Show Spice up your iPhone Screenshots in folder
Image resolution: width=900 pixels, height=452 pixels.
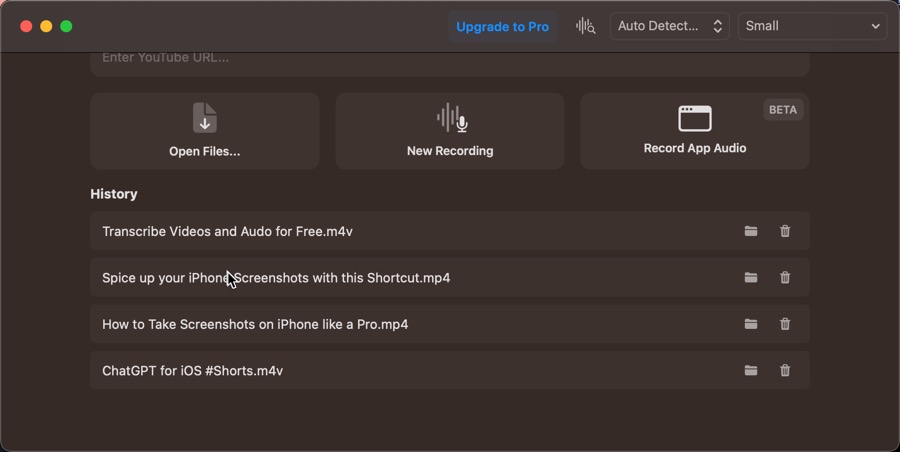[x=751, y=277]
